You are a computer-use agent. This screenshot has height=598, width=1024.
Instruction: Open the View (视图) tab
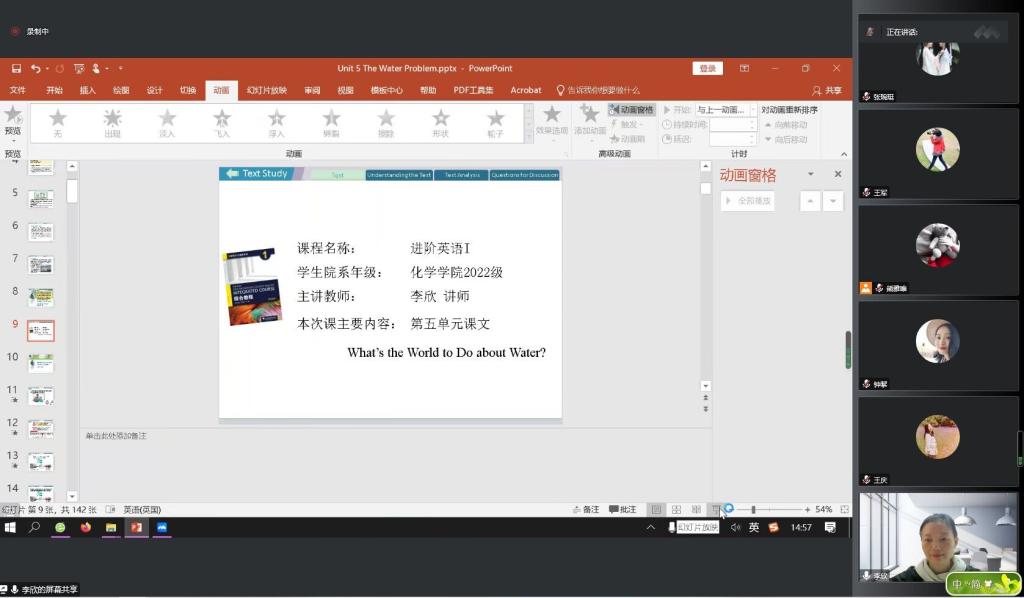[x=345, y=90]
